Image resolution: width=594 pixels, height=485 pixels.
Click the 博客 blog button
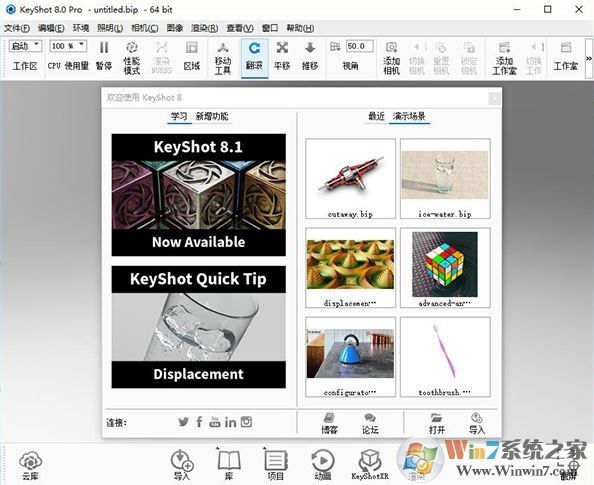329,424
